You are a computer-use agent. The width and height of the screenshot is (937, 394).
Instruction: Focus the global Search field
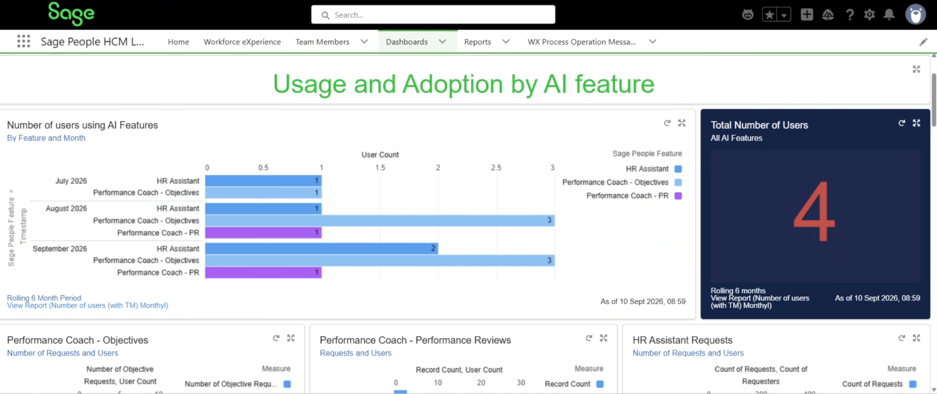coord(433,14)
